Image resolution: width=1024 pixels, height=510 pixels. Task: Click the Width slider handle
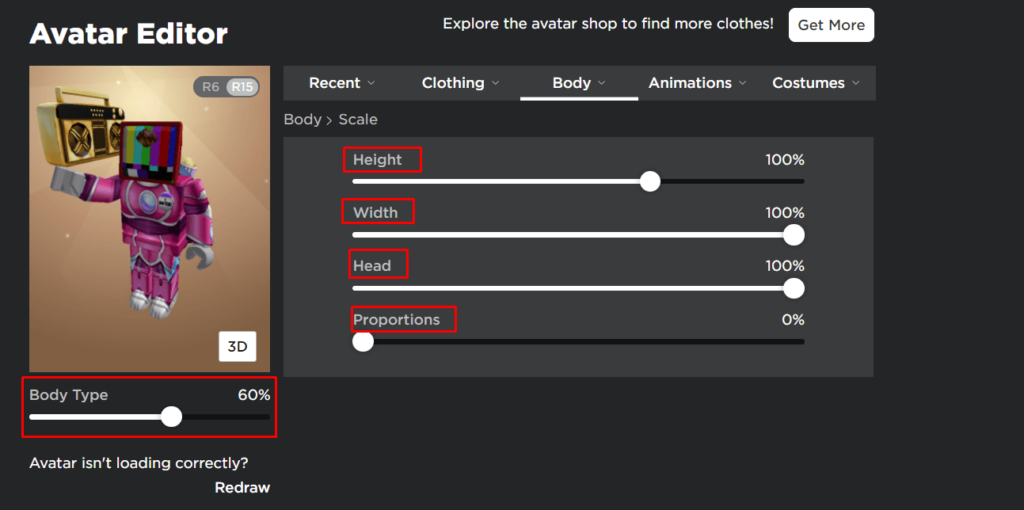(793, 234)
